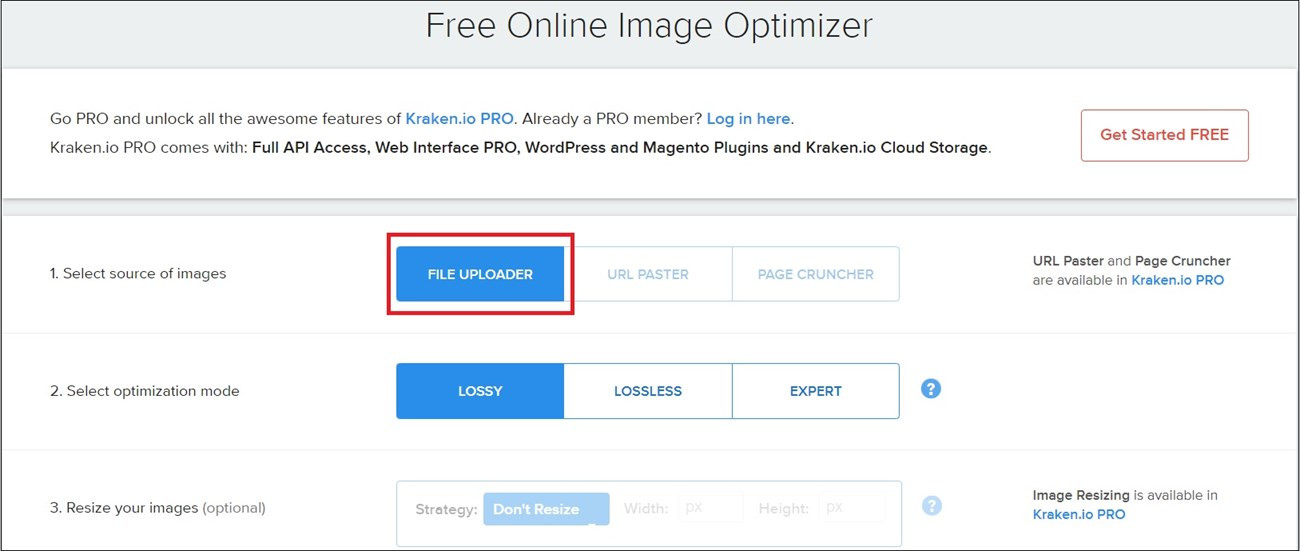Click the bold 'URL Paster' note text

[1068, 261]
